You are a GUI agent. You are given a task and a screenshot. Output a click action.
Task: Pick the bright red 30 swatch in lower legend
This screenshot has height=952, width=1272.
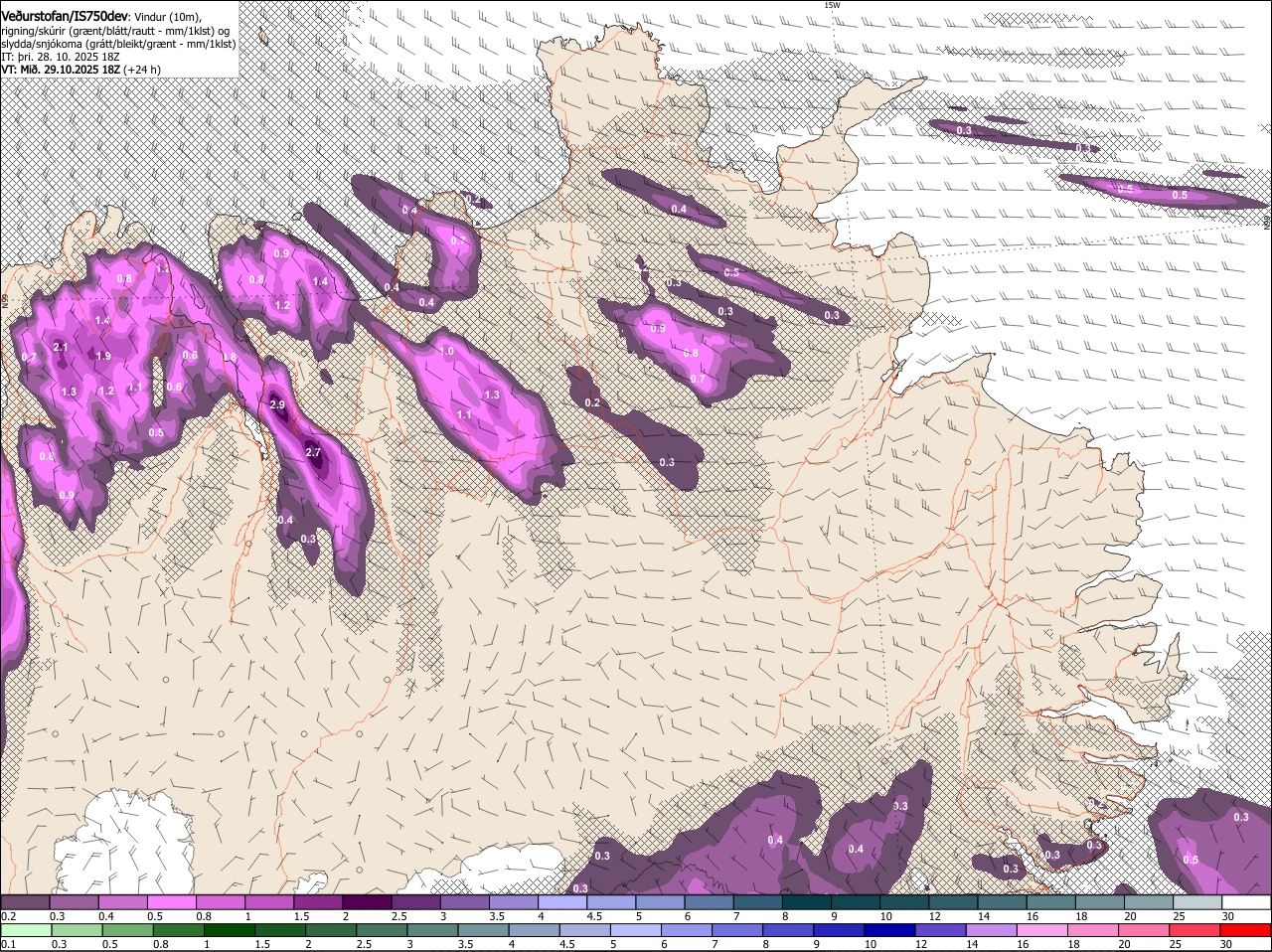[1246, 931]
